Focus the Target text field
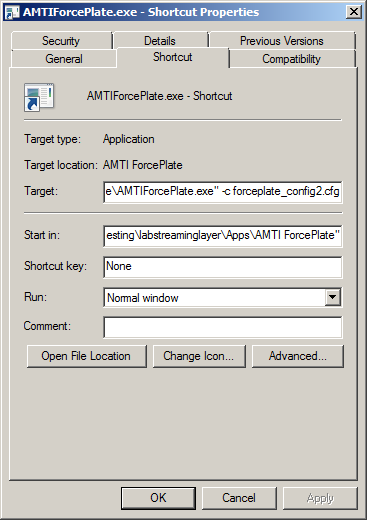367x520 pixels. click(222, 192)
